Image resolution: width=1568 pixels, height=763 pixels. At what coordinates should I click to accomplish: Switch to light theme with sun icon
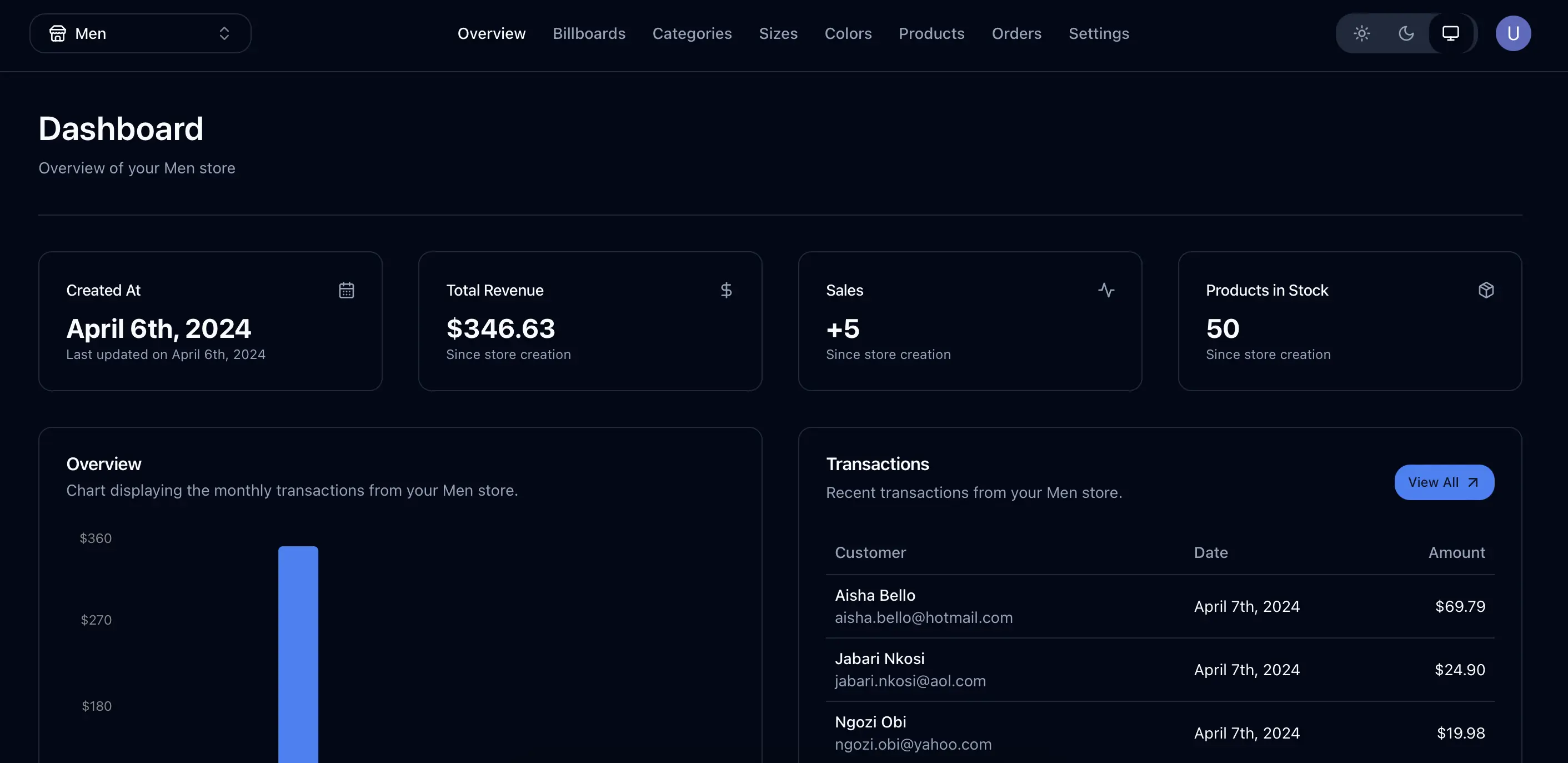coord(1361,33)
